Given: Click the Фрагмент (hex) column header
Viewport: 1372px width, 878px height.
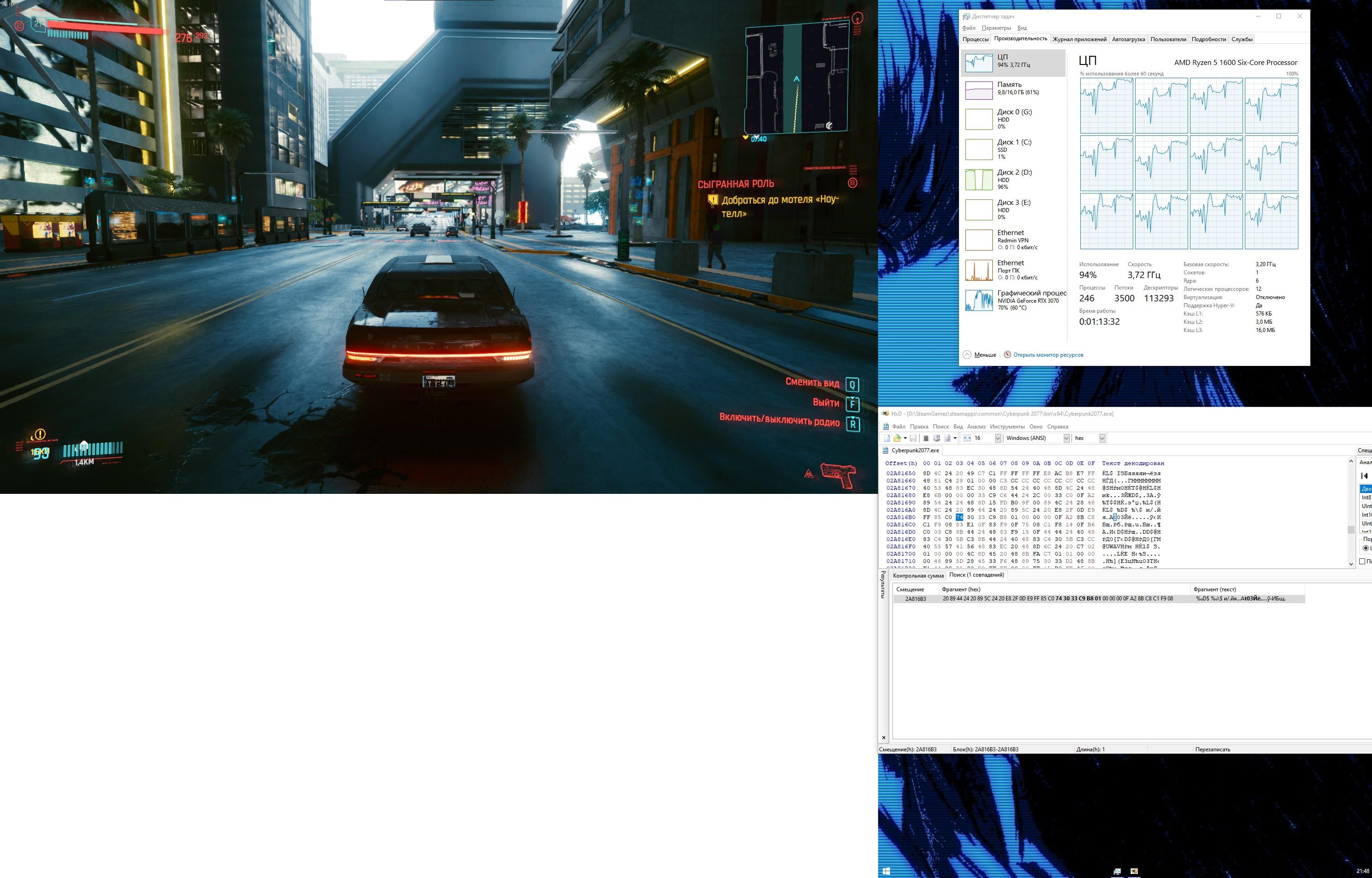Looking at the screenshot, I should coord(1065,589).
